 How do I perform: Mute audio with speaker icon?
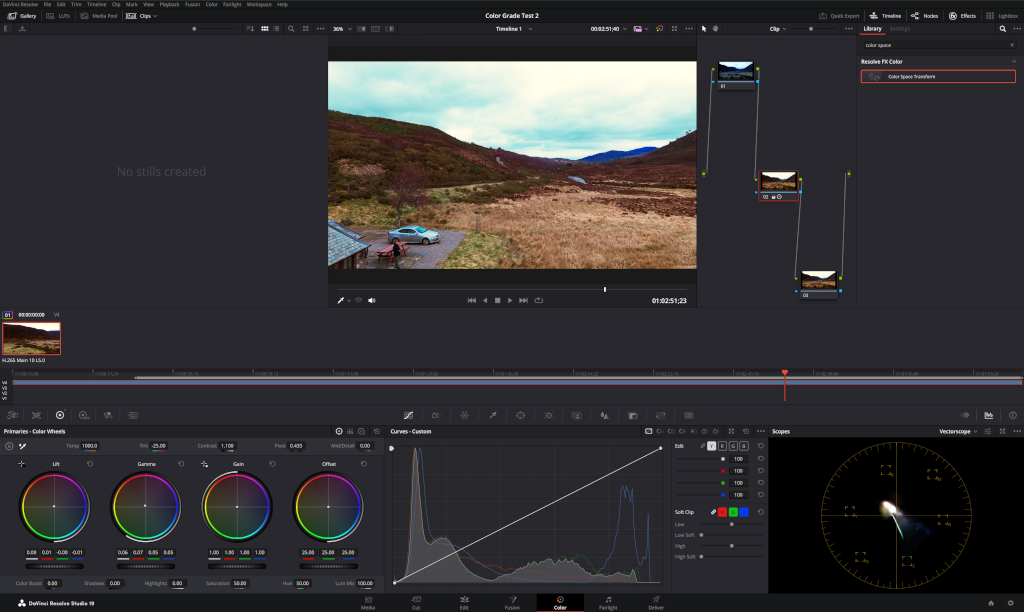(x=372, y=300)
